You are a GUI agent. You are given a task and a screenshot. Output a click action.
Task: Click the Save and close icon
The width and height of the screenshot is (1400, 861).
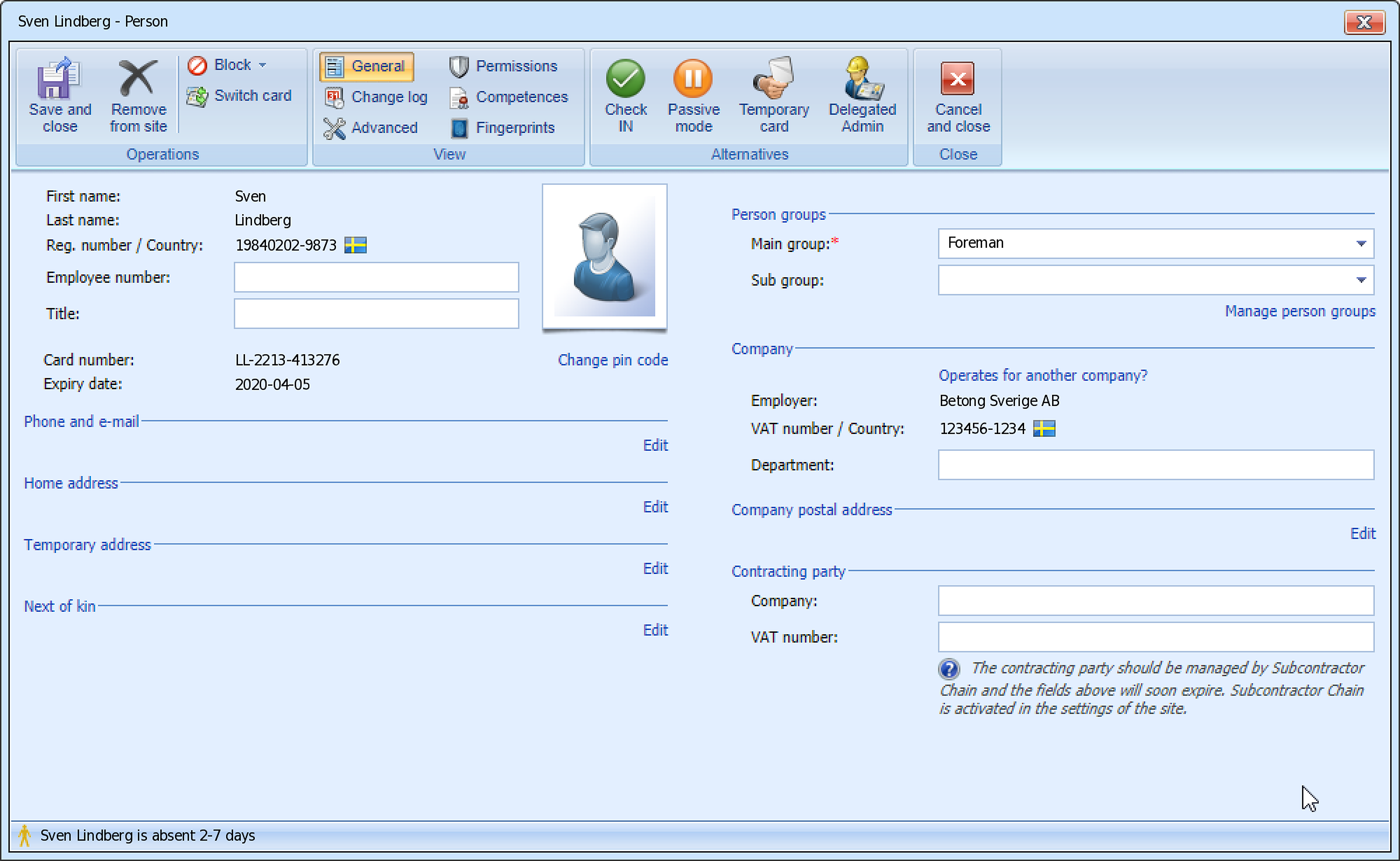point(59,78)
